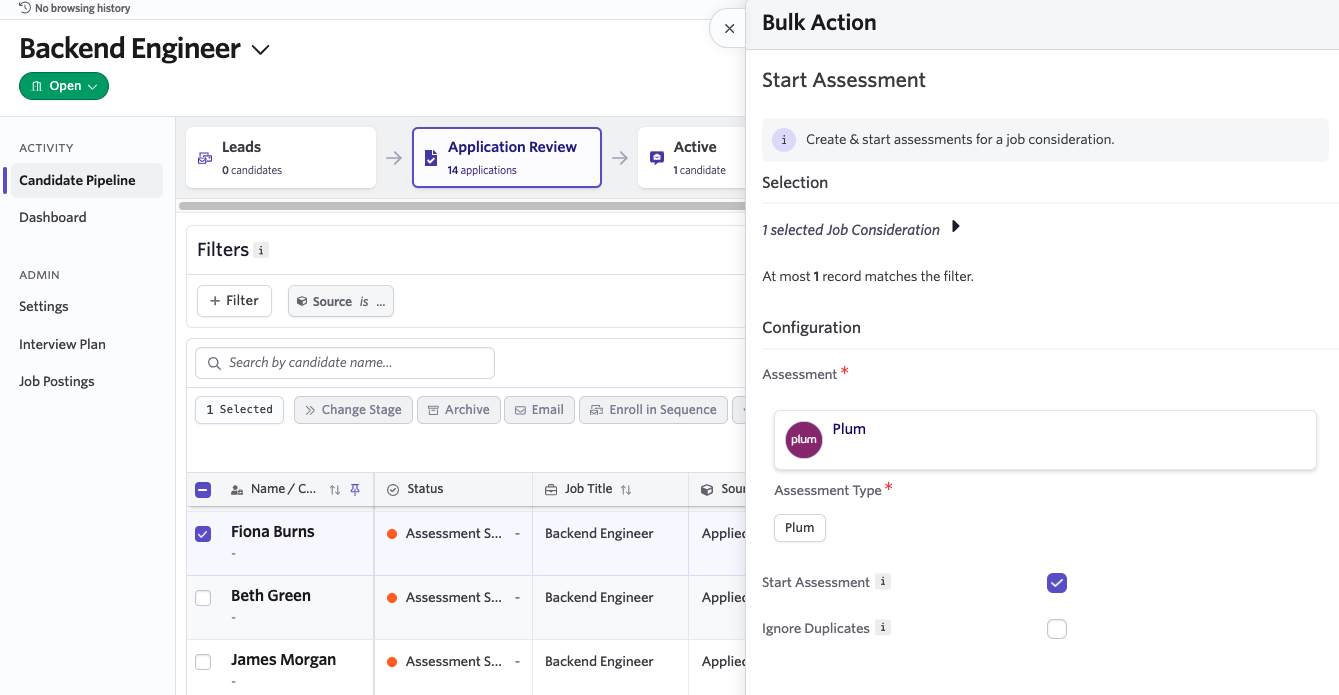Click info icon next to Start Assessment
The height and width of the screenshot is (695, 1339).
tap(882, 582)
